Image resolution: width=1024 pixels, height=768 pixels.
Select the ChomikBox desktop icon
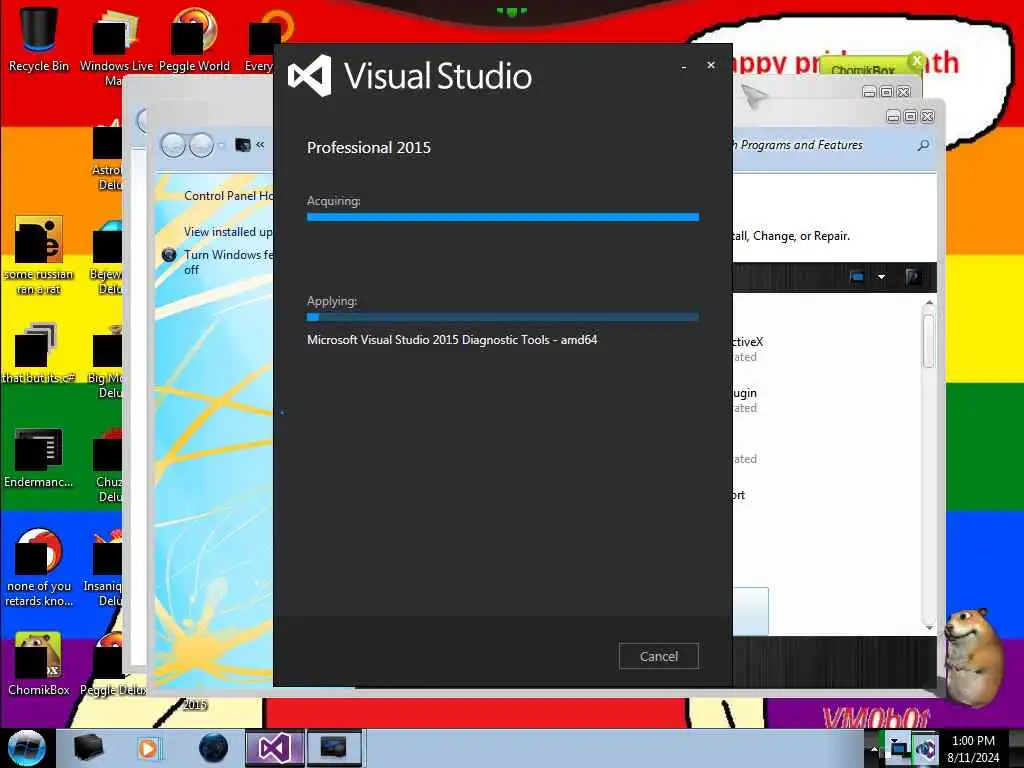point(39,663)
